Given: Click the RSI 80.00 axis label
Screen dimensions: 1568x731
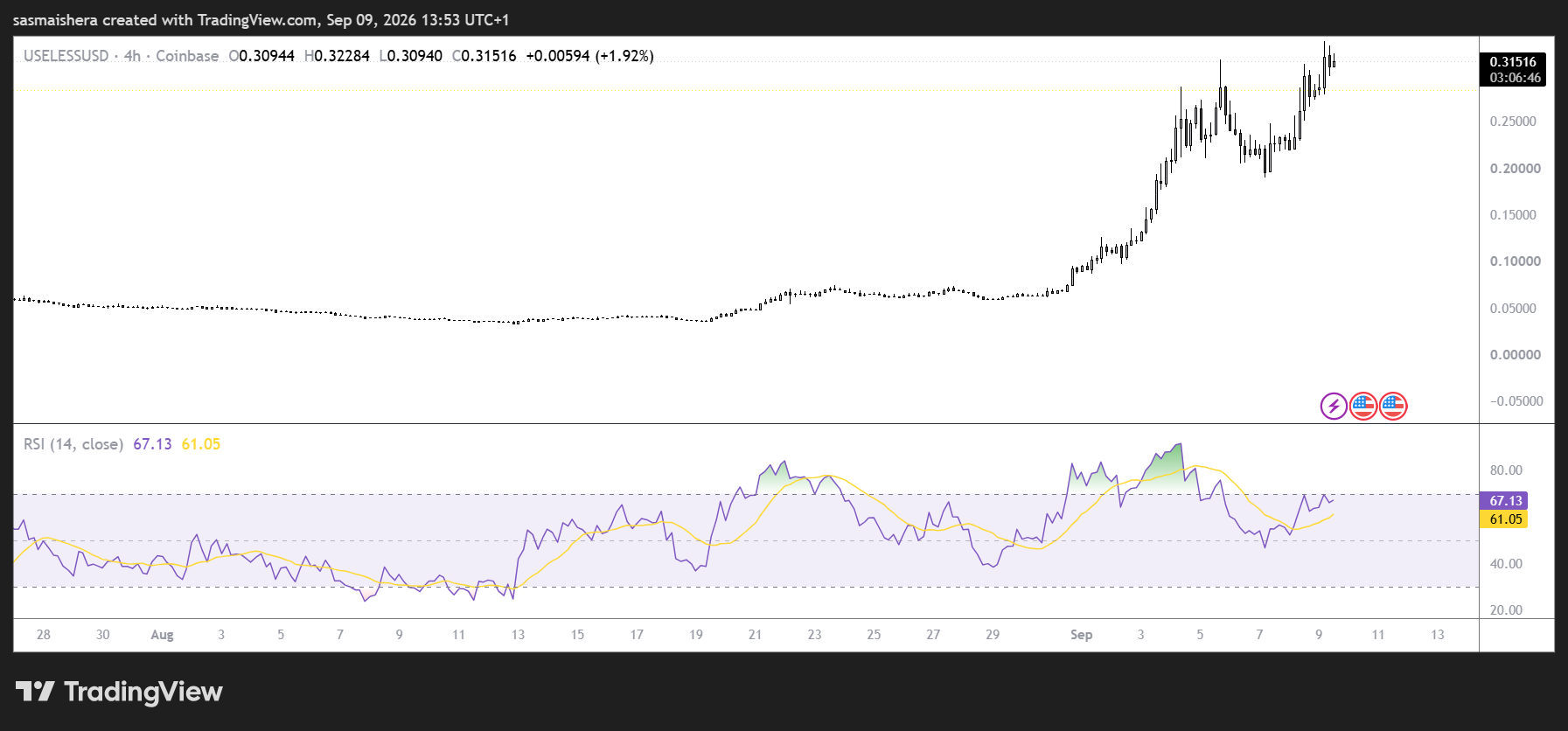Looking at the screenshot, I should (1506, 470).
